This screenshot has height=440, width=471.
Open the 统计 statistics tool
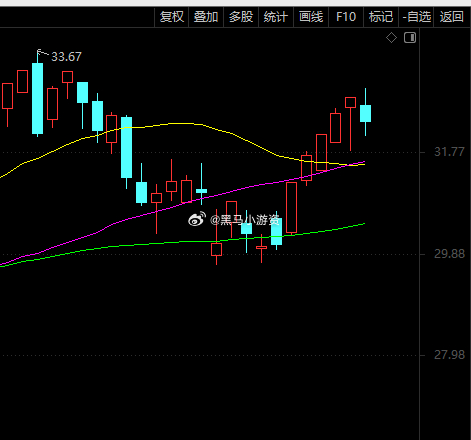[x=276, y=17]
